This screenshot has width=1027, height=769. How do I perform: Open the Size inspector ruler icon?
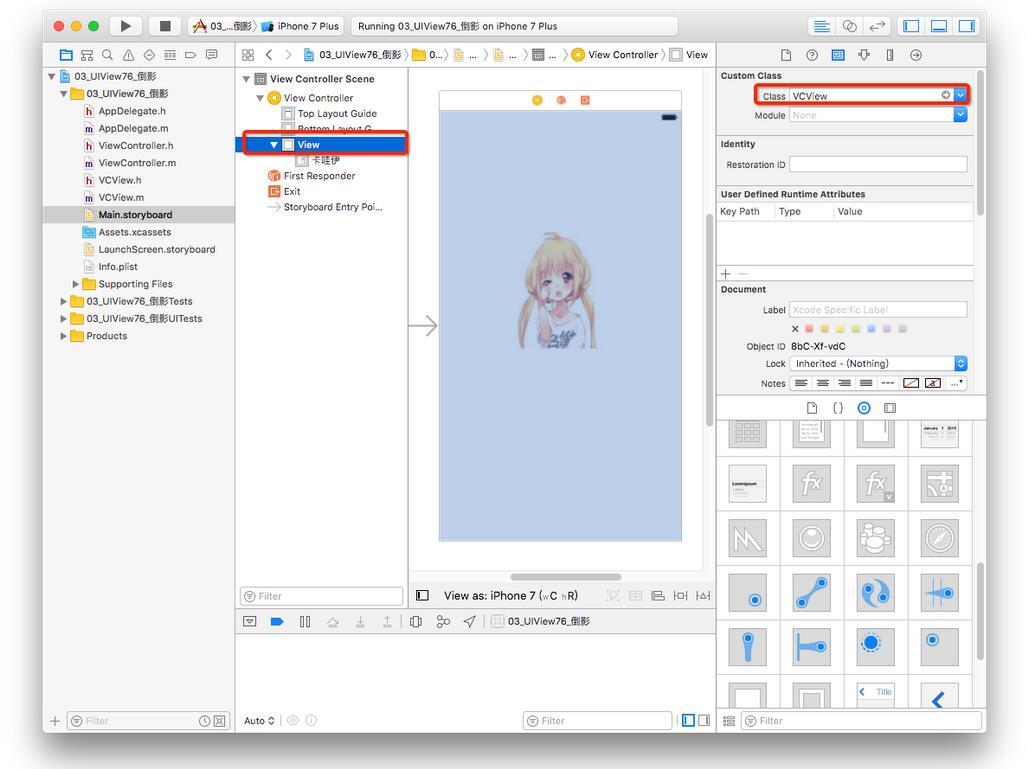(890, 55)
